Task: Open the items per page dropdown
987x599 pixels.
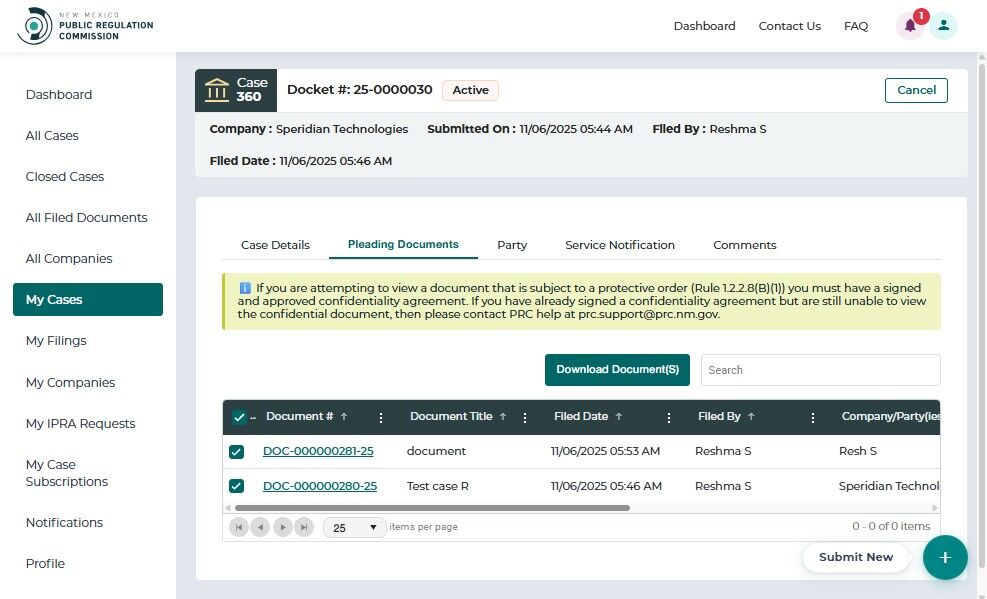Action: click(x=354, y=527)
